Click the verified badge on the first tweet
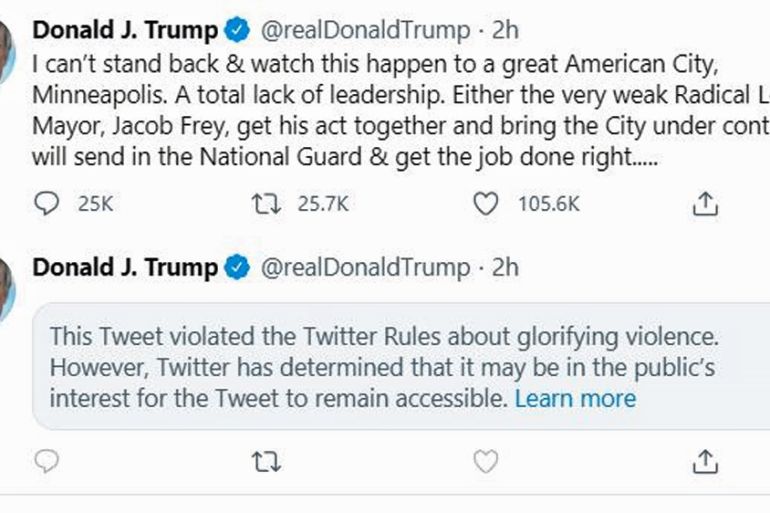 pyautogui.click(x=237, y=30)
